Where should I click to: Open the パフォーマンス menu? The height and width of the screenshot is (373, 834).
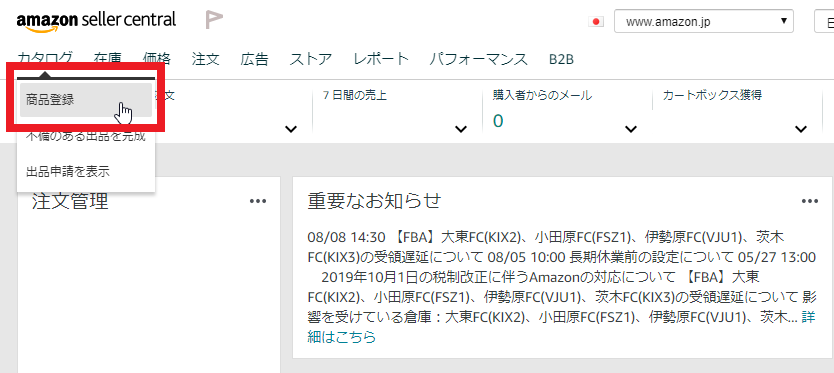point(479,59)
